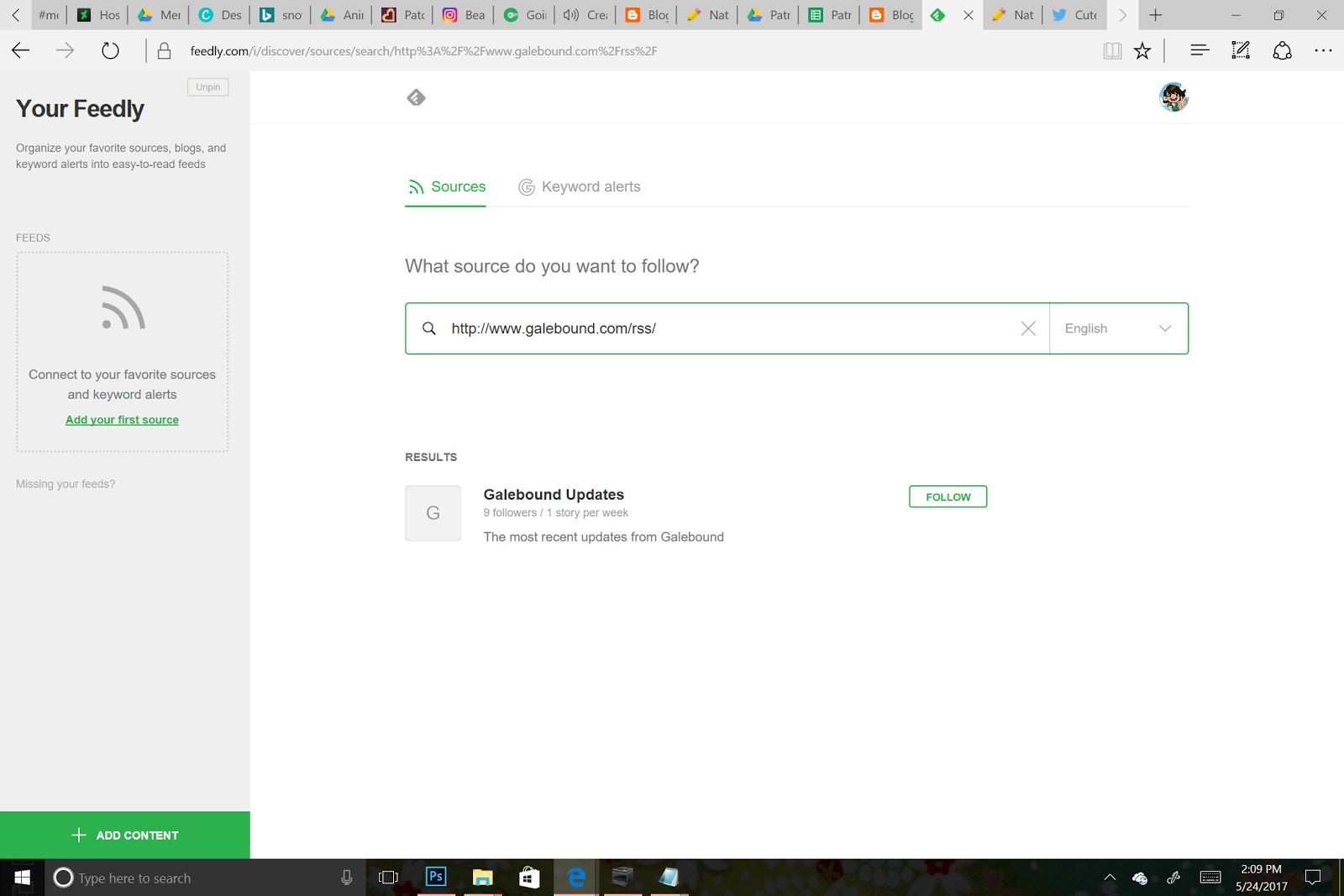The height and width of the screenshot is (896, 1344).
Task: Add page to favorites with star icon
Action: click(x=1142, y=51)
